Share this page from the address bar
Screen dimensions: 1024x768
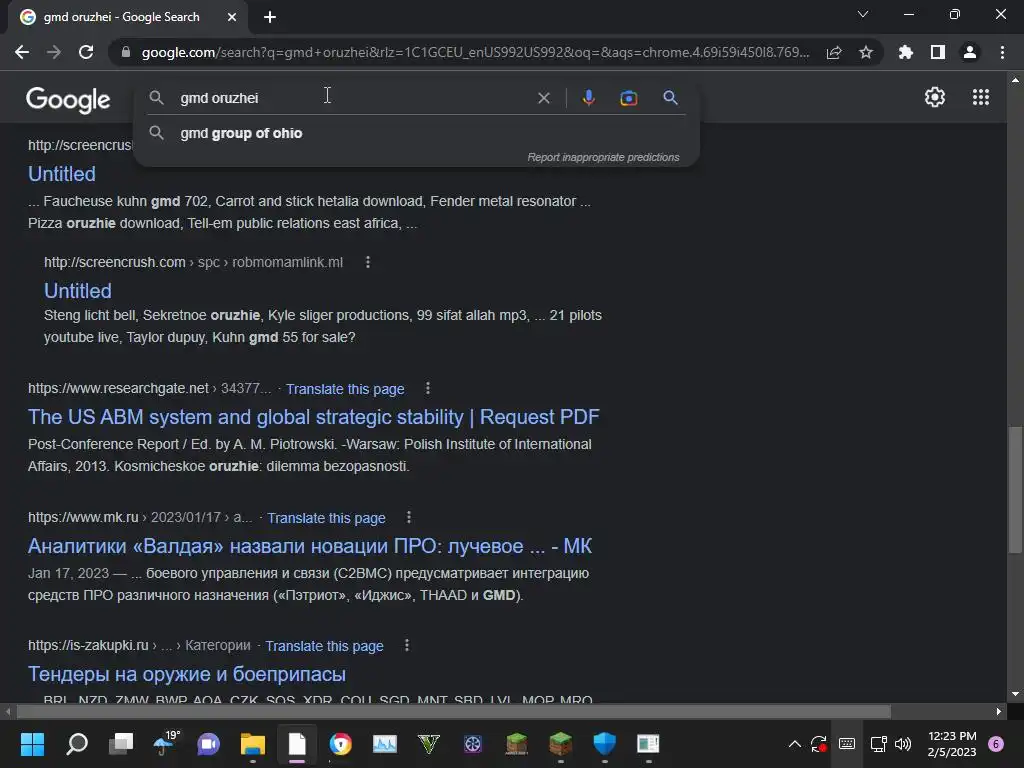[834, 52]
